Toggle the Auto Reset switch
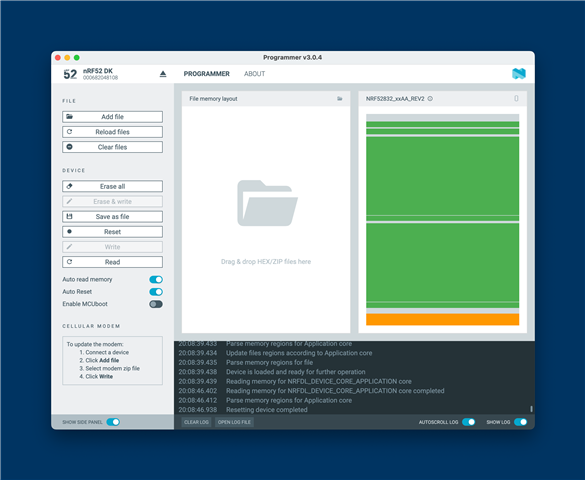Image resolution: width=585 pixels, height=480 pixels. (156, 292)
